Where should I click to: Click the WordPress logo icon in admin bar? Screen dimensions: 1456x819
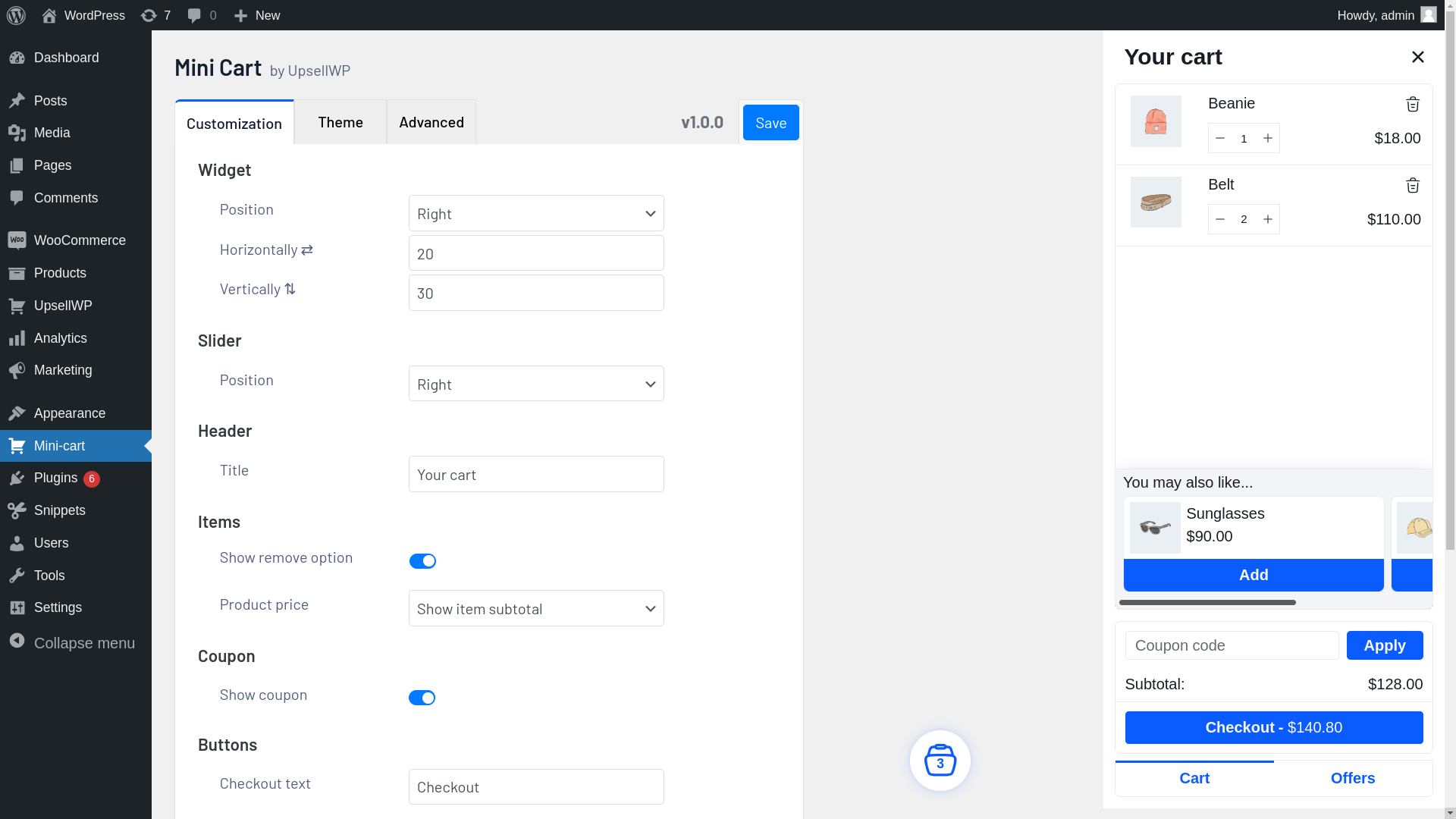pyautogui.click(x=16, y=15)
